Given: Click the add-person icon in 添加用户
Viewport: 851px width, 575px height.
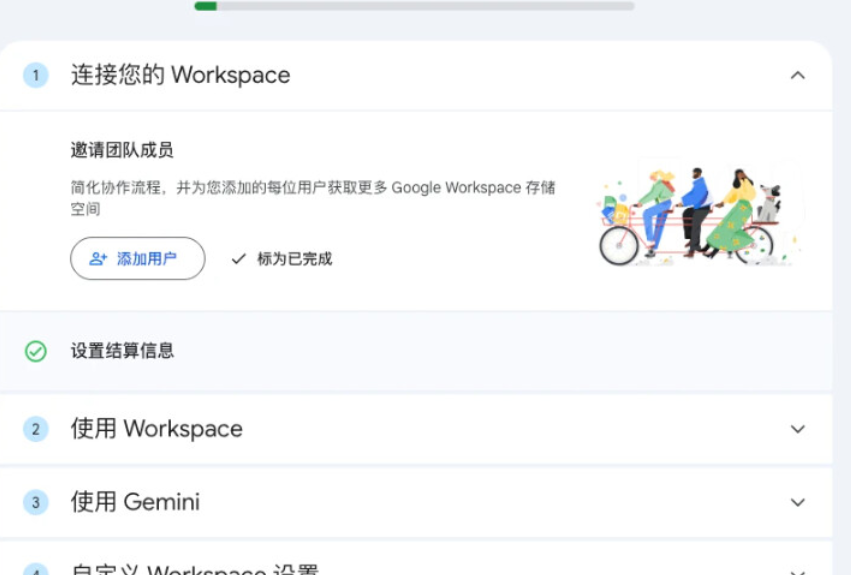Looking at the screenshot, I should pyautogui.click(x=98, y=259).
